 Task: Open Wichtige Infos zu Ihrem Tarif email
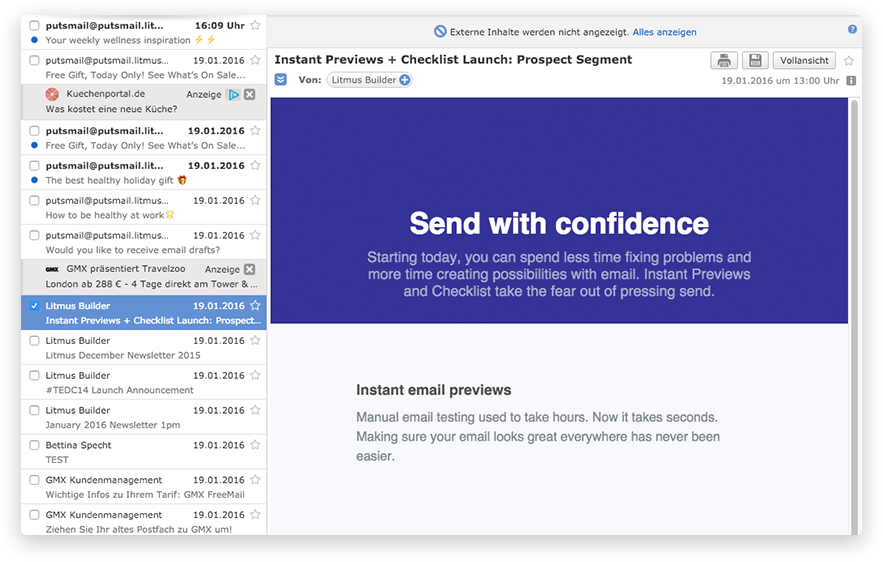pos(144,487)
